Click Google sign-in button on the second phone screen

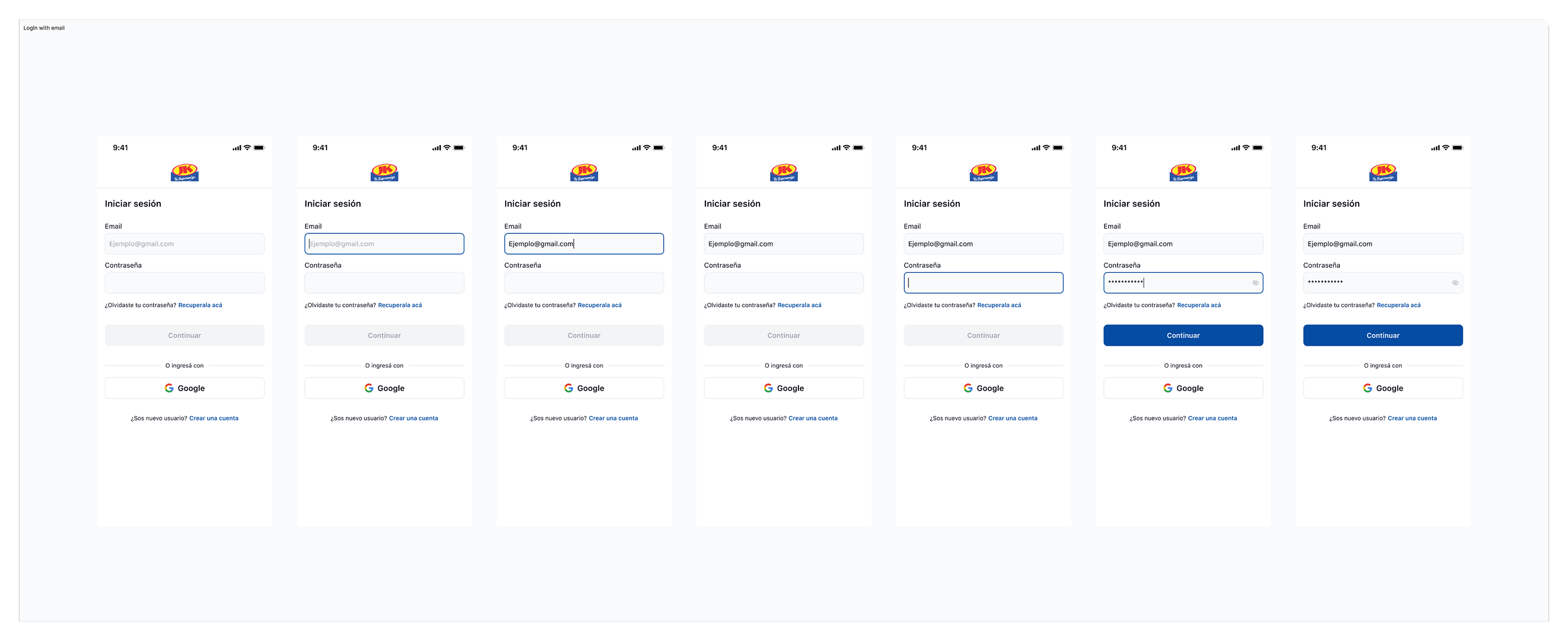coord(384,388)
